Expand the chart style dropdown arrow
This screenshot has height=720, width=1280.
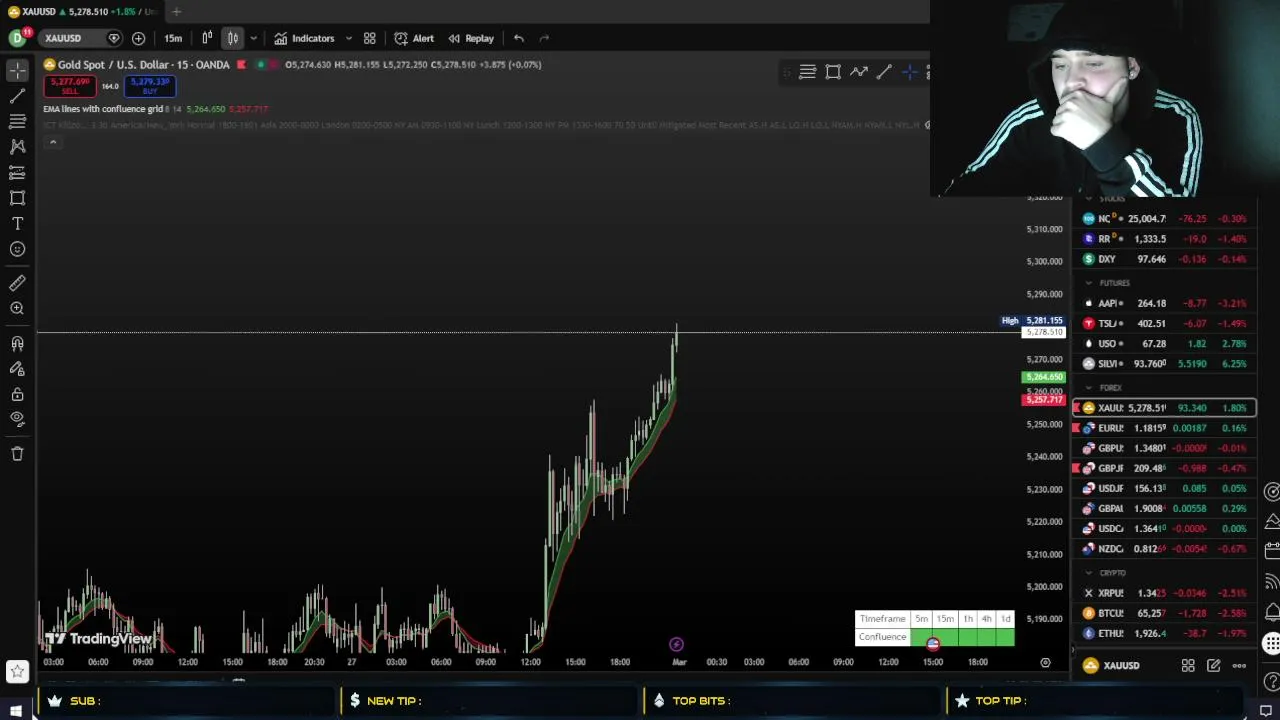[x=253, y=38]
